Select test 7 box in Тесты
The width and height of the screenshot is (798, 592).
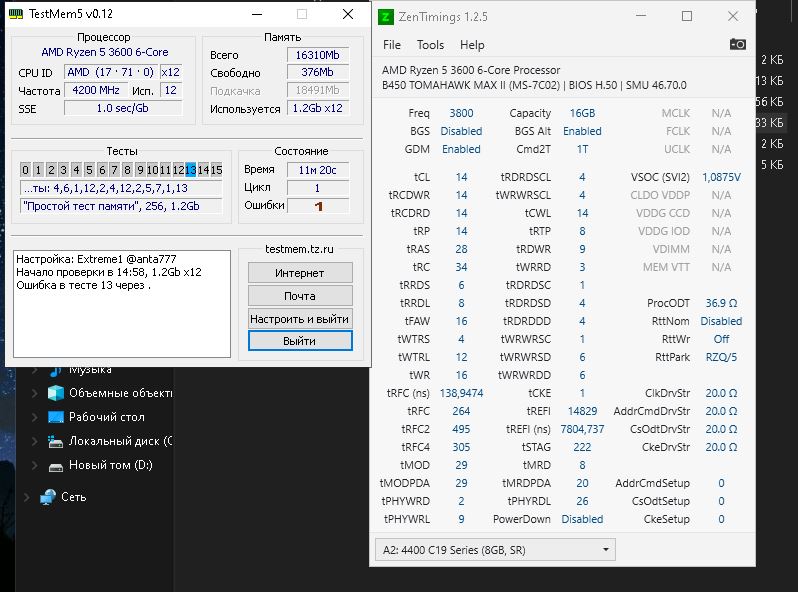coord(115,170)
